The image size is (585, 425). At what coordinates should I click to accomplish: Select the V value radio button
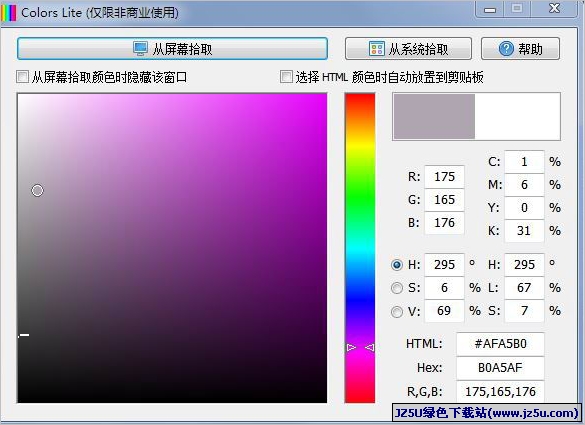click(x=397, y=311)
